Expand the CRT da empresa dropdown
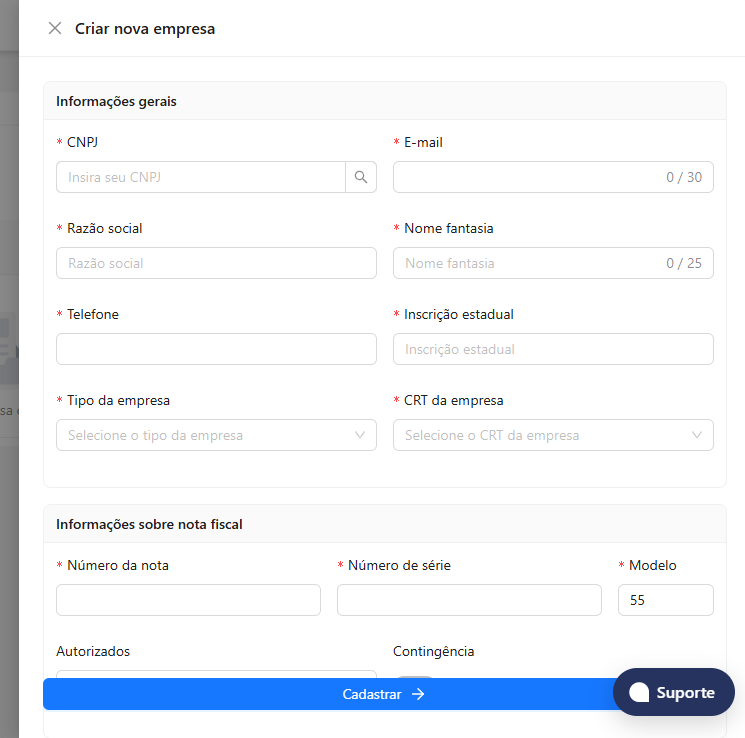The height and width of the screenshot is (738, 745). point(553,435)
